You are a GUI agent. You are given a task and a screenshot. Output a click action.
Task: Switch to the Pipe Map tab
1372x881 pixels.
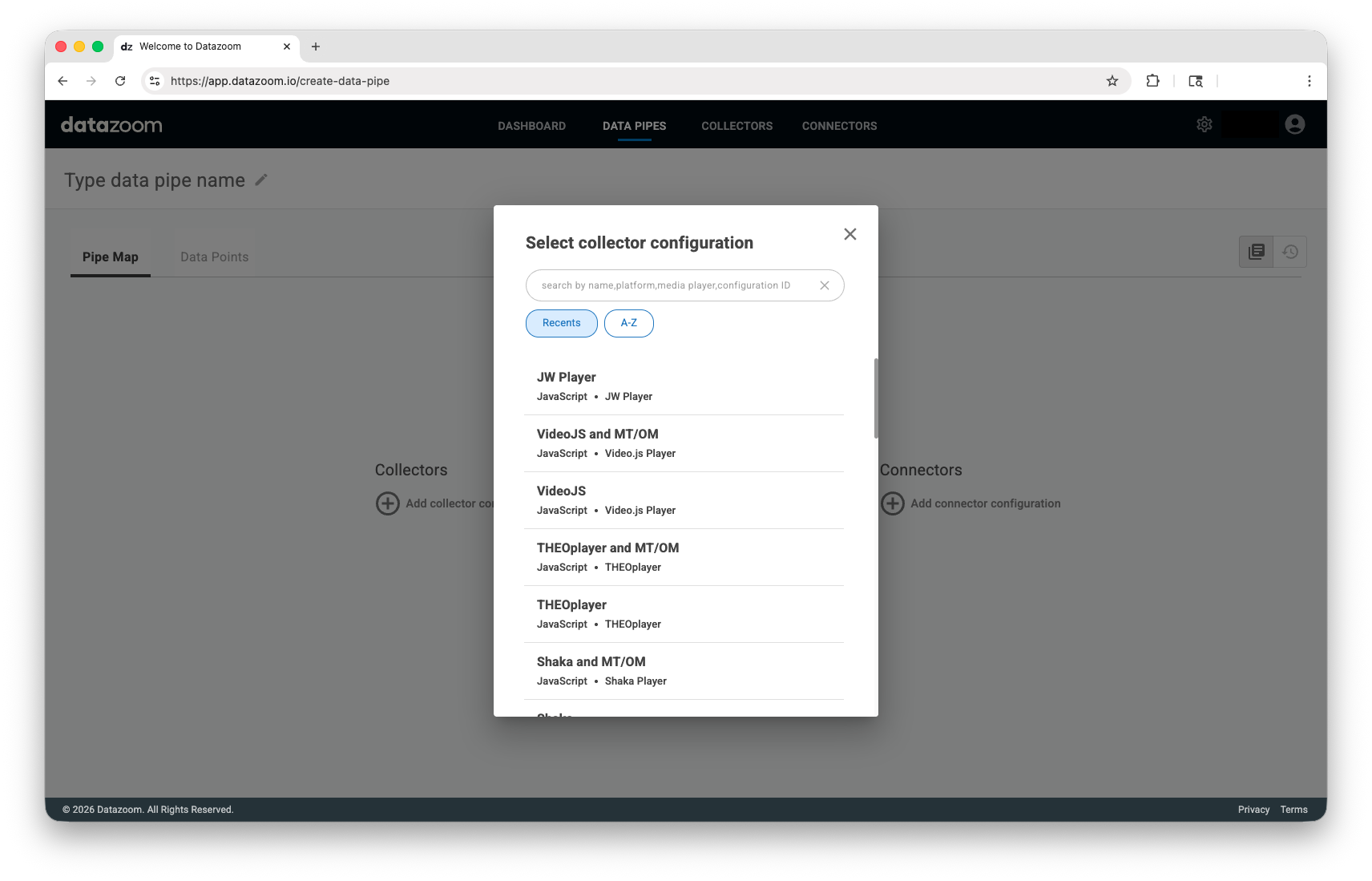pos(111,257)
